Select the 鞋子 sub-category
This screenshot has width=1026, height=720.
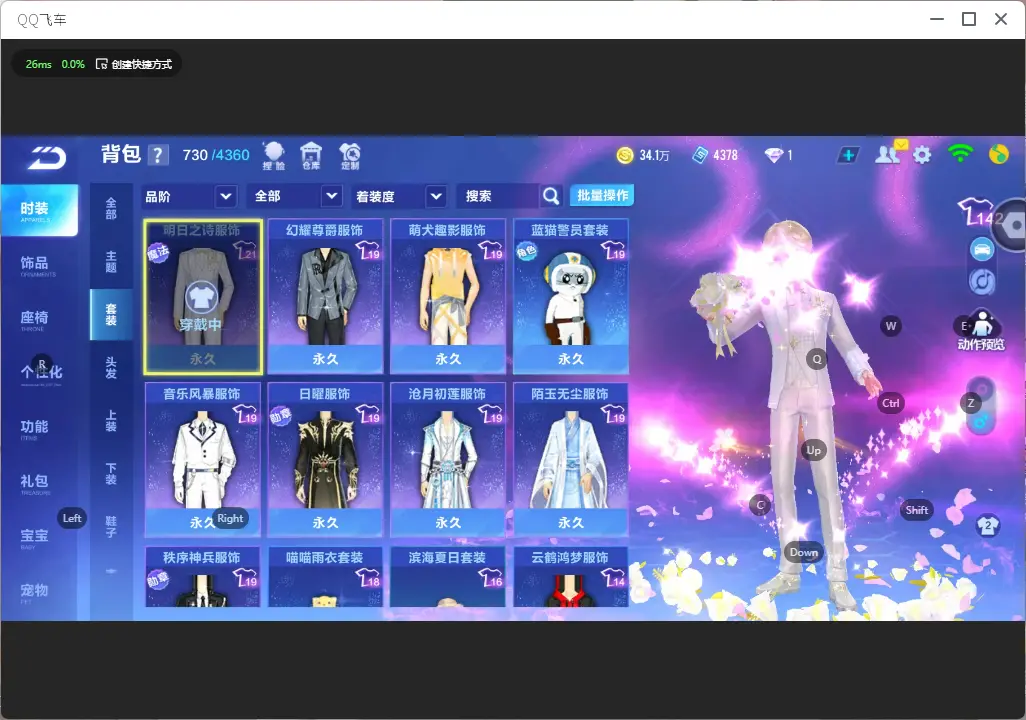(x=111, y=526)
